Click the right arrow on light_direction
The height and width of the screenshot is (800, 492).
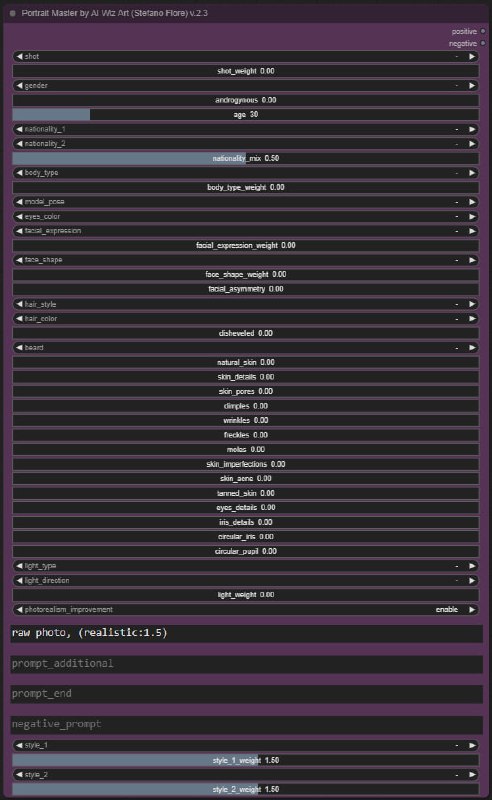(472, 580)
